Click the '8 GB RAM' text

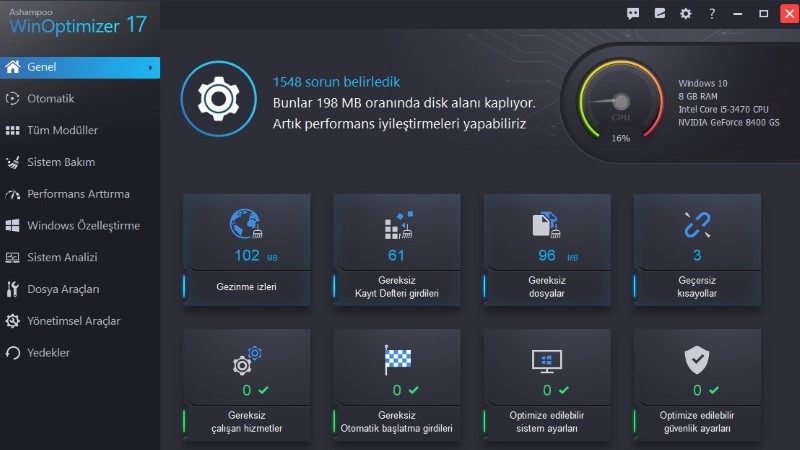[697, 96]
